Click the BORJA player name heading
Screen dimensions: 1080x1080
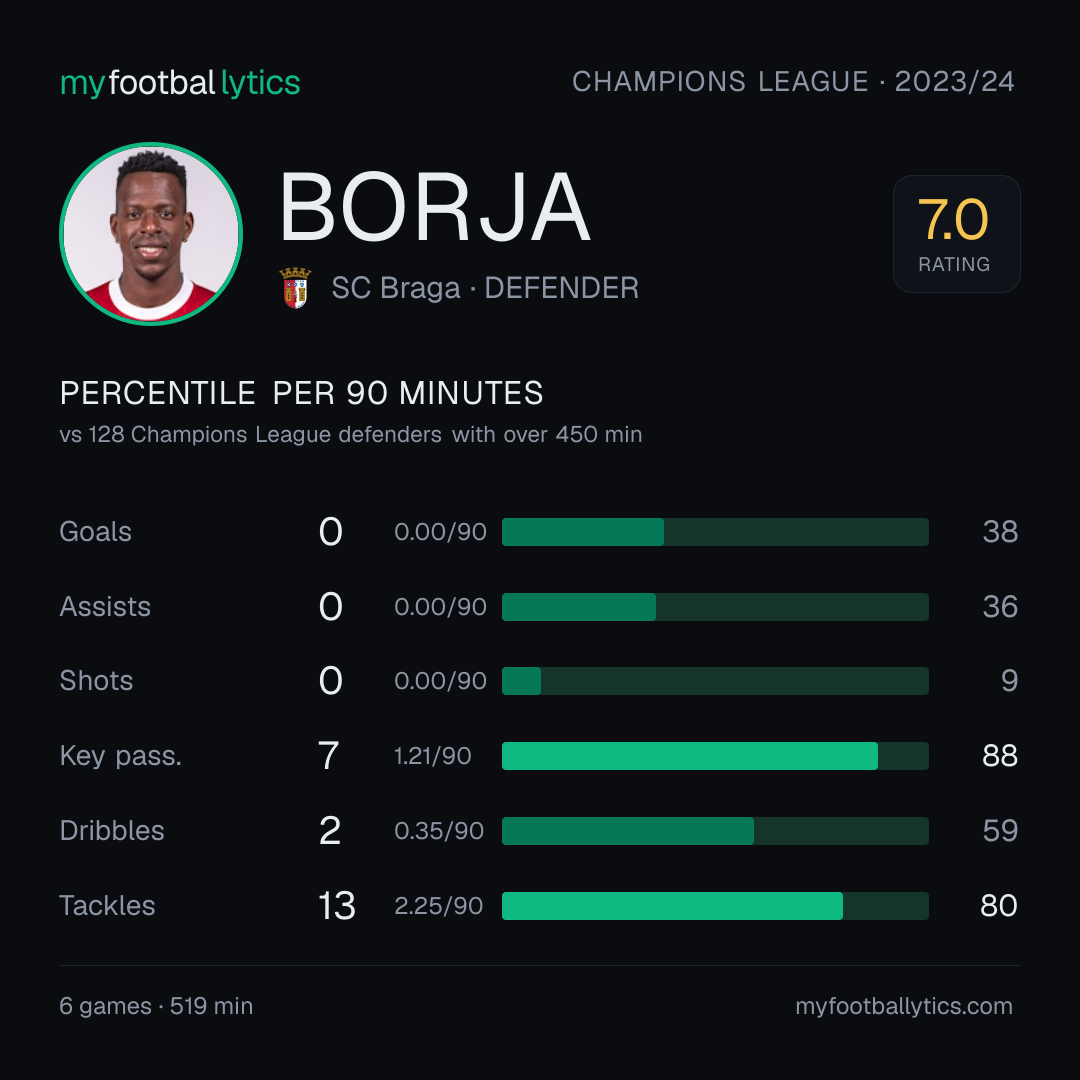pos(435,207)
